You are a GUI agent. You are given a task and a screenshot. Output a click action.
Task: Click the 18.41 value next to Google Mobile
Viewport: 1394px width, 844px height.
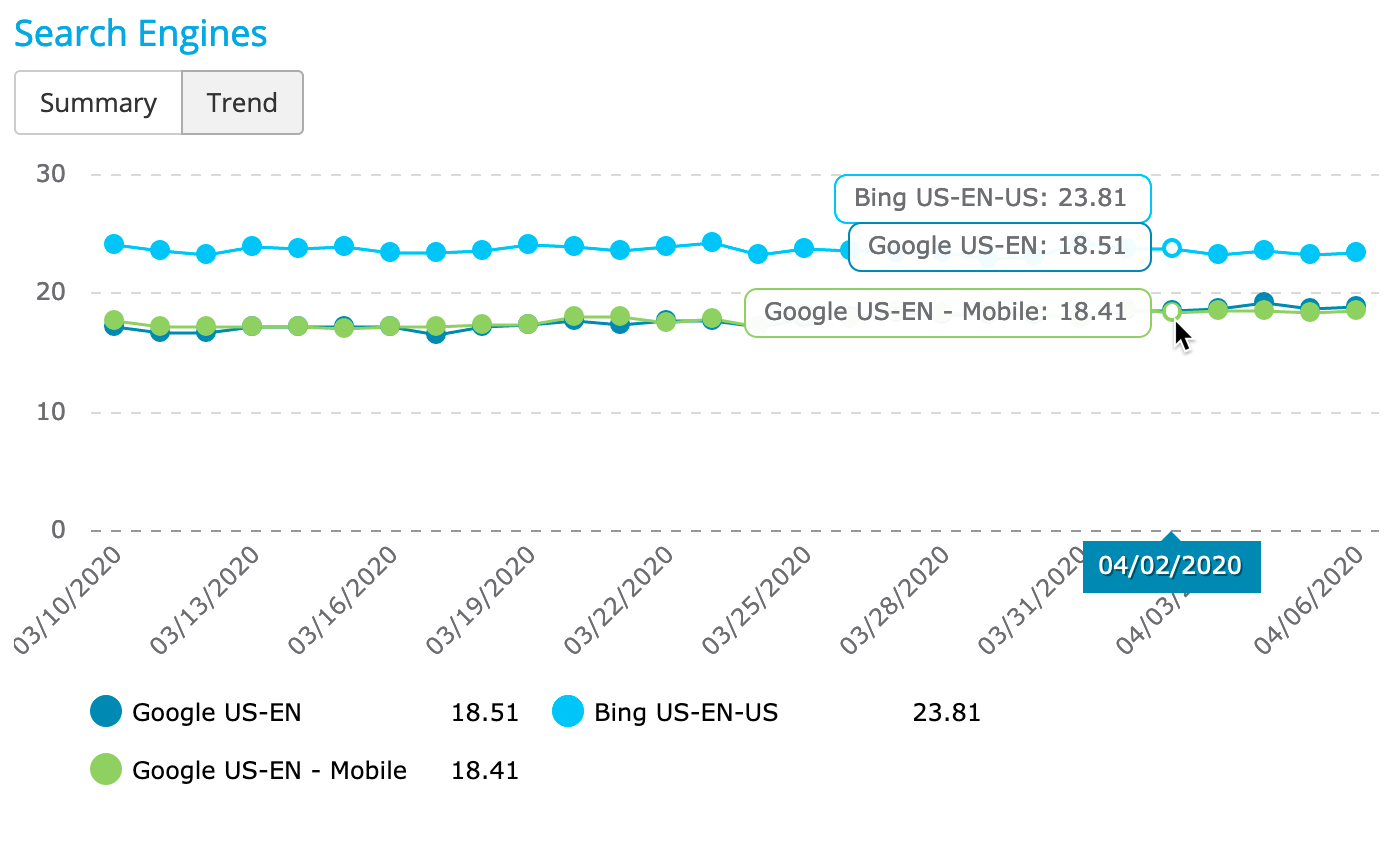(486, 771)
